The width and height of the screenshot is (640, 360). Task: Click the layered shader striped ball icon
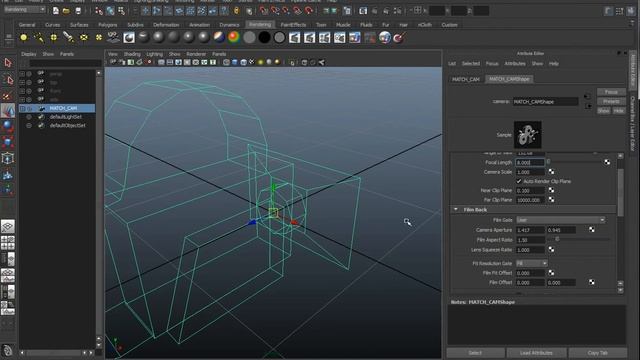point(219,38)
